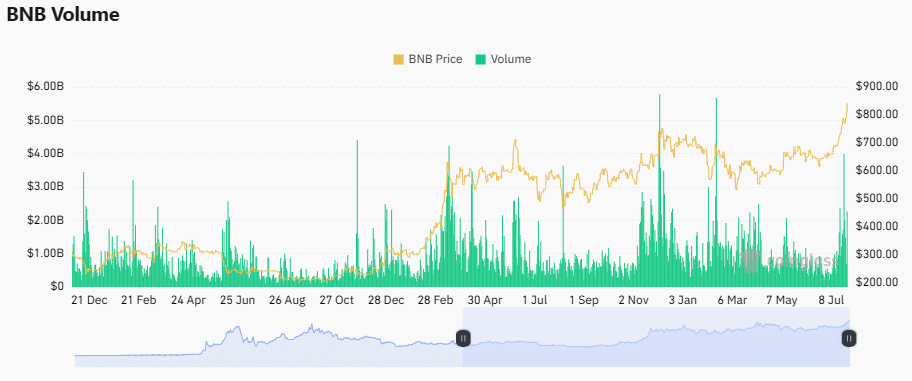Click the $600.00 price axis label
The image size is (912, 381).
point(877,170)
